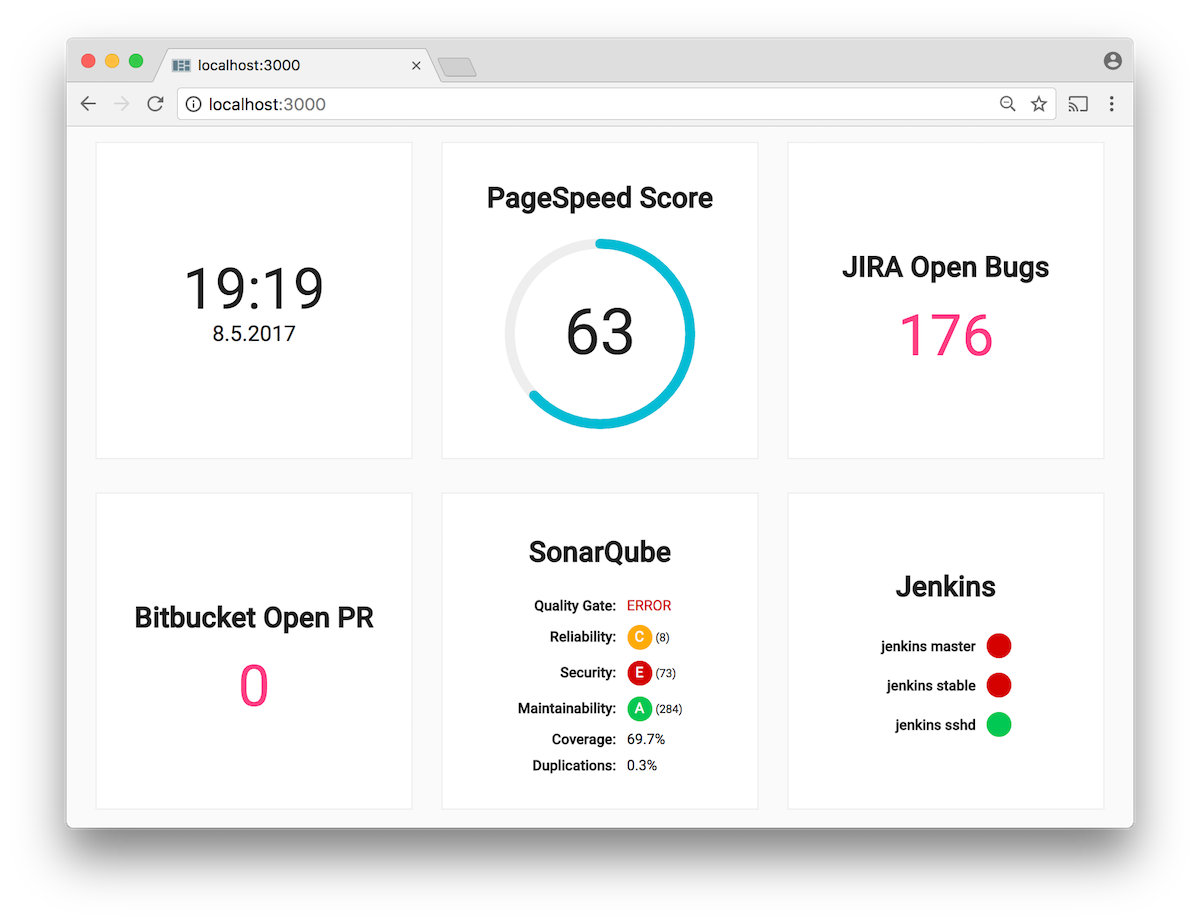Toggle the bookmark star for this page
Viewport: 1200px width, 923px height.
tap(1039, 103)
